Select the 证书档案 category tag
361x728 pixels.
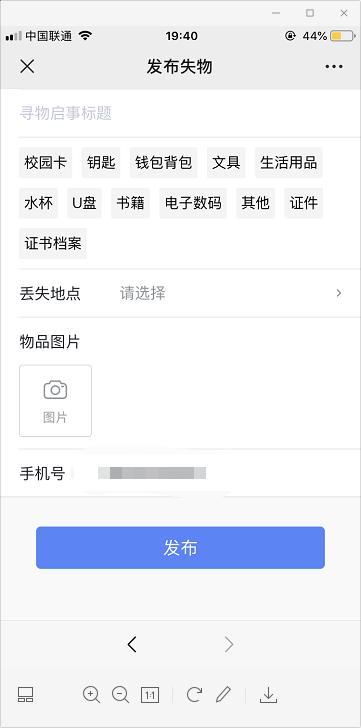pyautogui.click(x=53, y=244)
